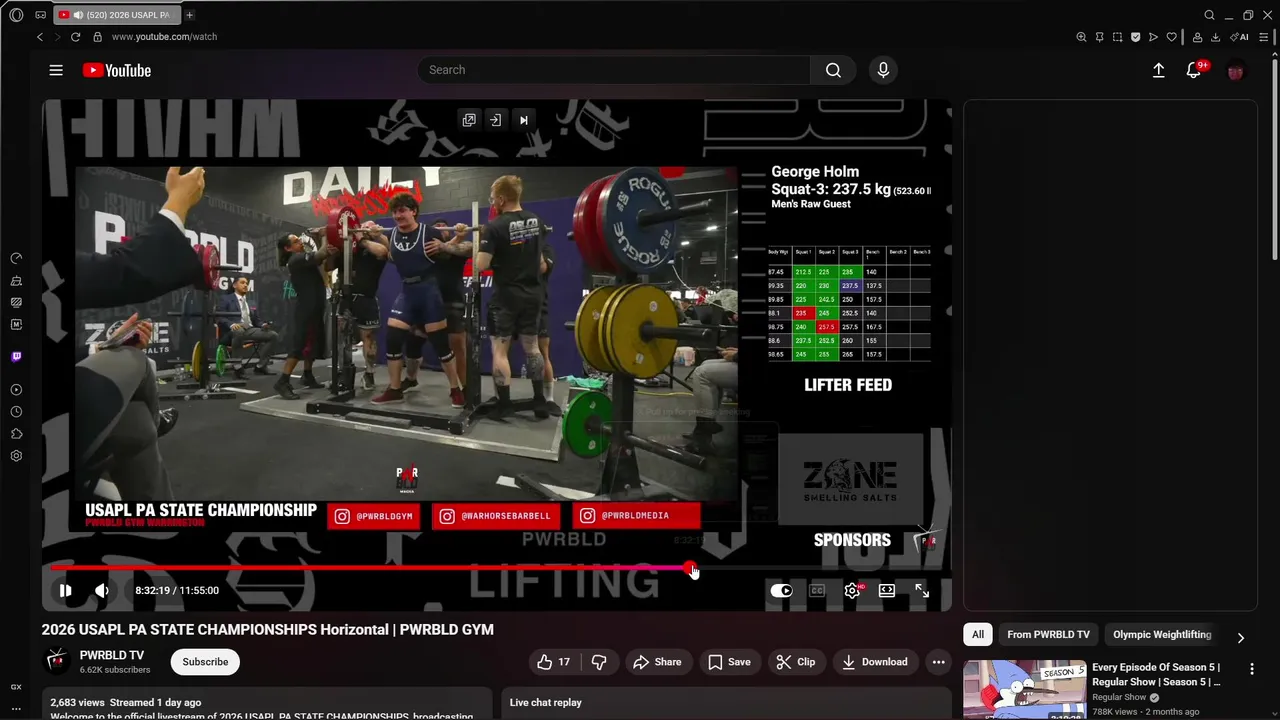Open the PWRBLD TV channel name link
The width and height of the screenshot is (1280, 720).
coord(112,655)
